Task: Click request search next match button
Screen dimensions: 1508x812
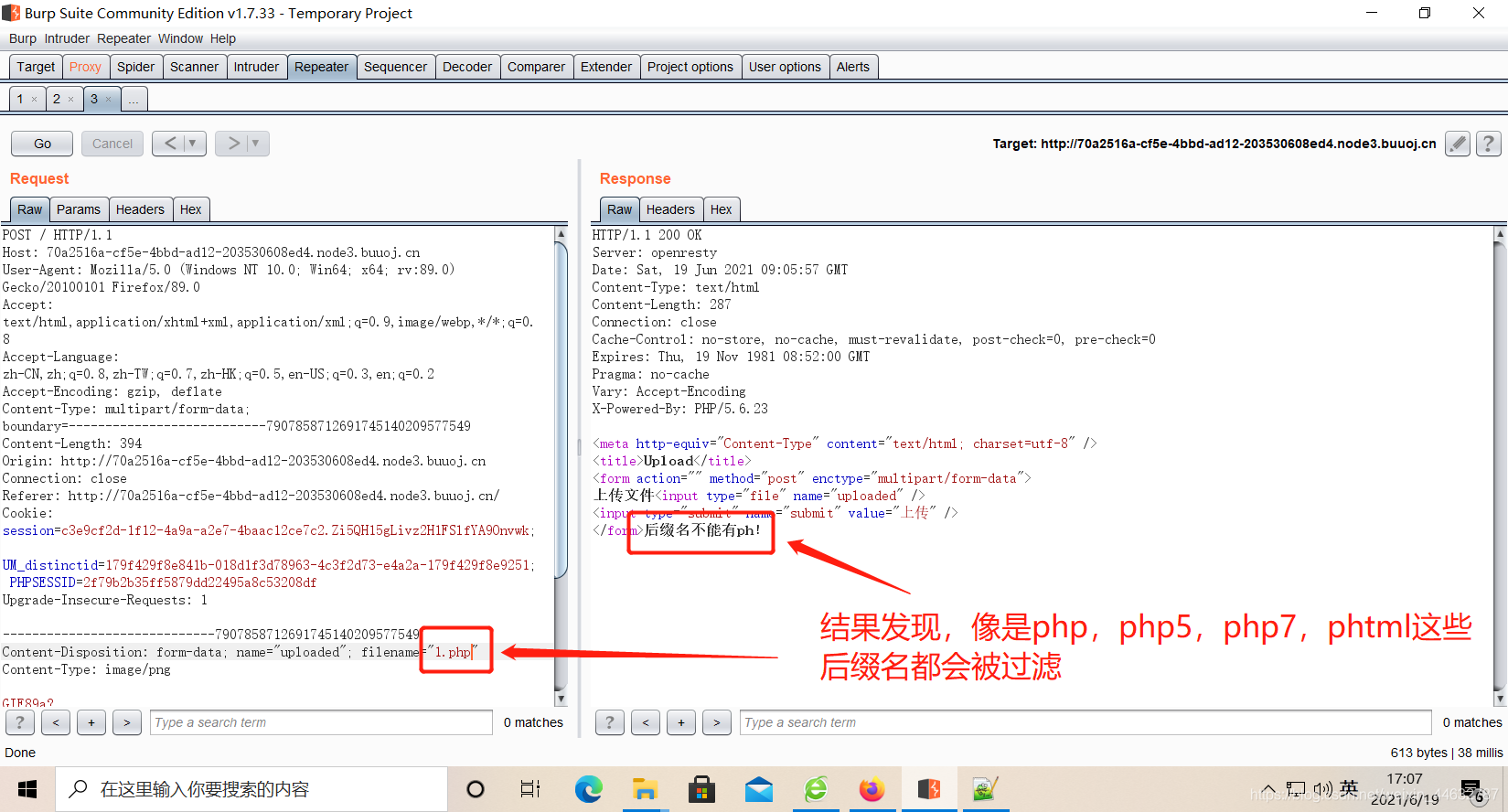Action: pyautogui.click(x=127, y=722)
